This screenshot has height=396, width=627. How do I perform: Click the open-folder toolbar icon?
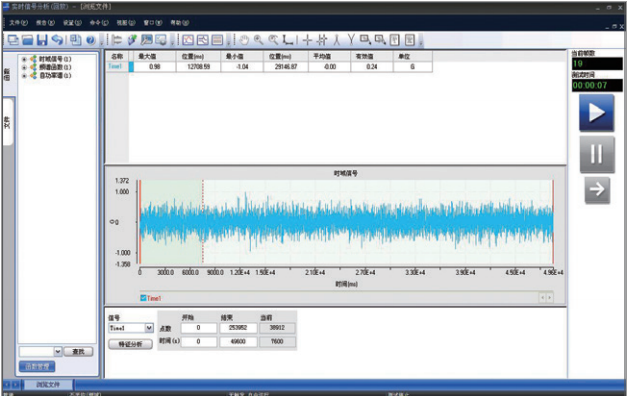click(x=27, y=40)
